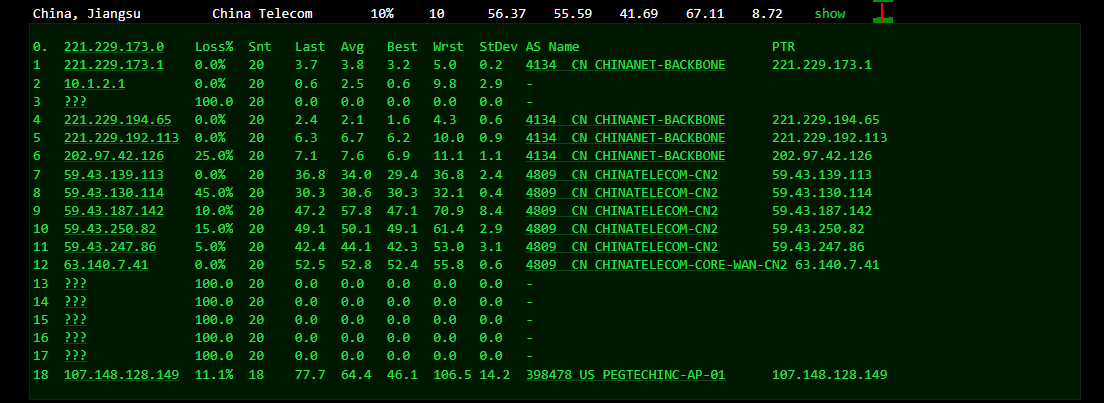The image size is (1104, 403).
Task: Click the CHINATELECOM-CORE-WAN-CN2 AS link
Action: coord(656,265)
